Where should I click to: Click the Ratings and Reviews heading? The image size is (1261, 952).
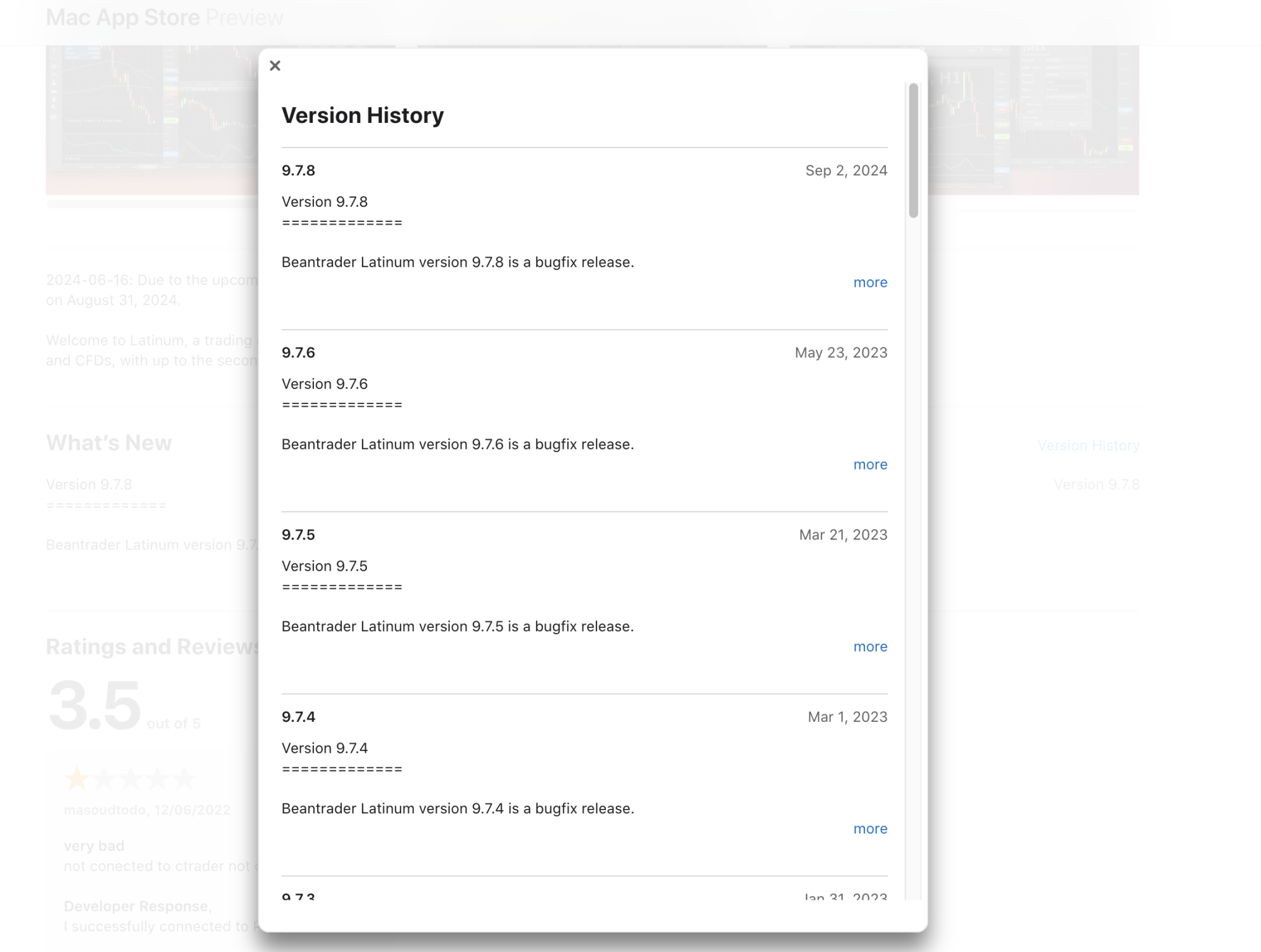tap(153, 647)
